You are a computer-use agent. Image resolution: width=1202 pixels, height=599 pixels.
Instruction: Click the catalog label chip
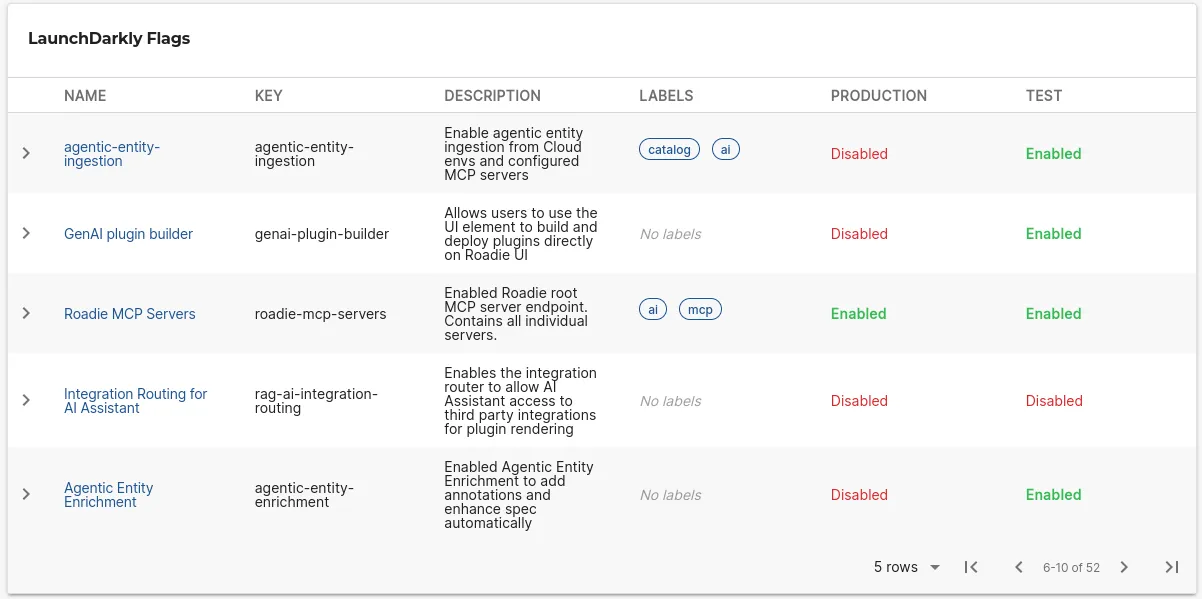(669, 148)
